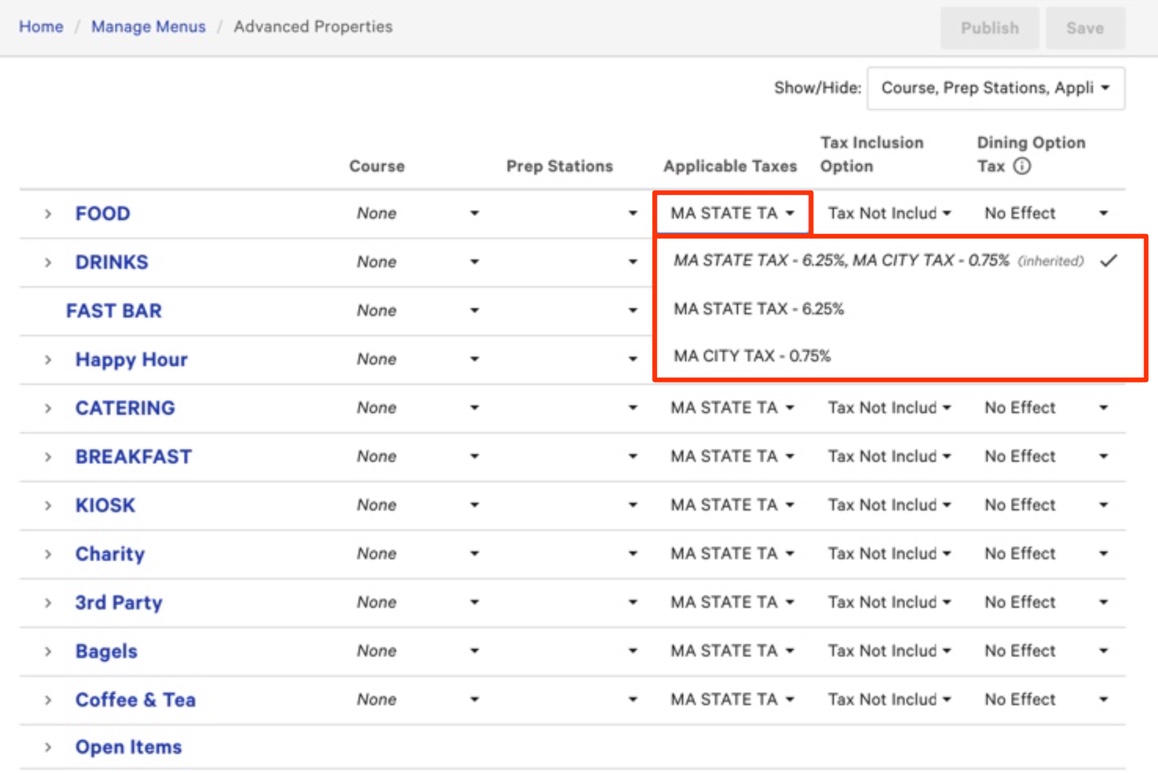Click the Publish button
Image resolution: width=1158 pixels, height=773 pixels.
tap(989, 28)
